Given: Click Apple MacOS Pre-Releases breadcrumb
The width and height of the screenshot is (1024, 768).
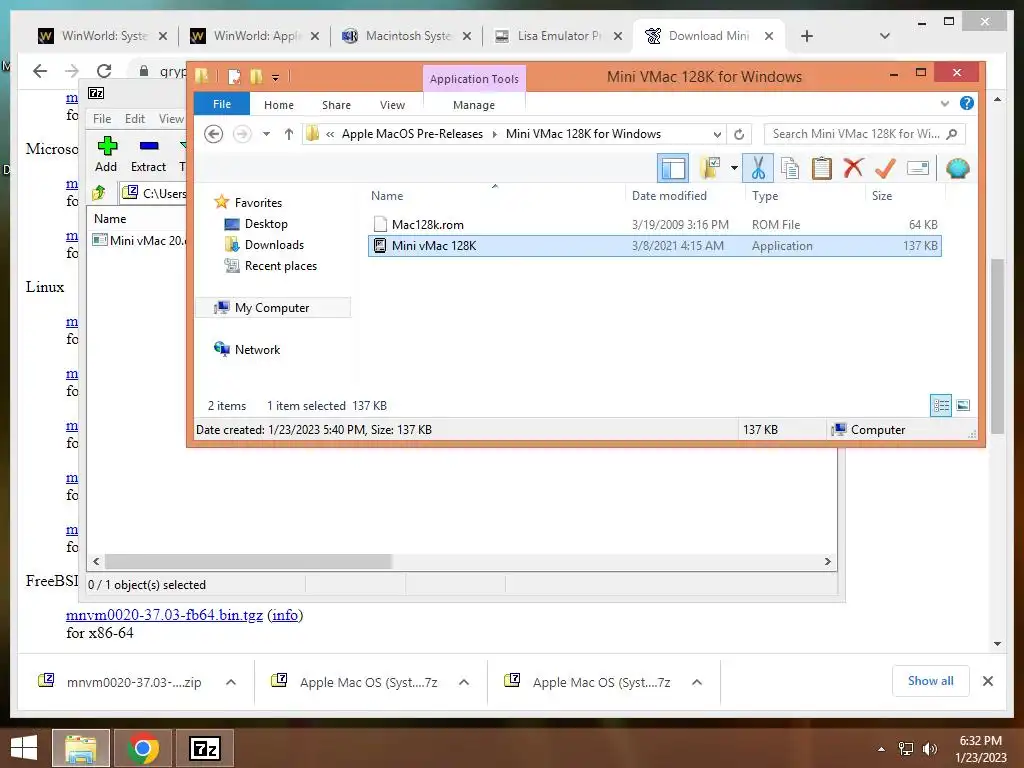Looking at the screenshot, I should tap(412, 134).
